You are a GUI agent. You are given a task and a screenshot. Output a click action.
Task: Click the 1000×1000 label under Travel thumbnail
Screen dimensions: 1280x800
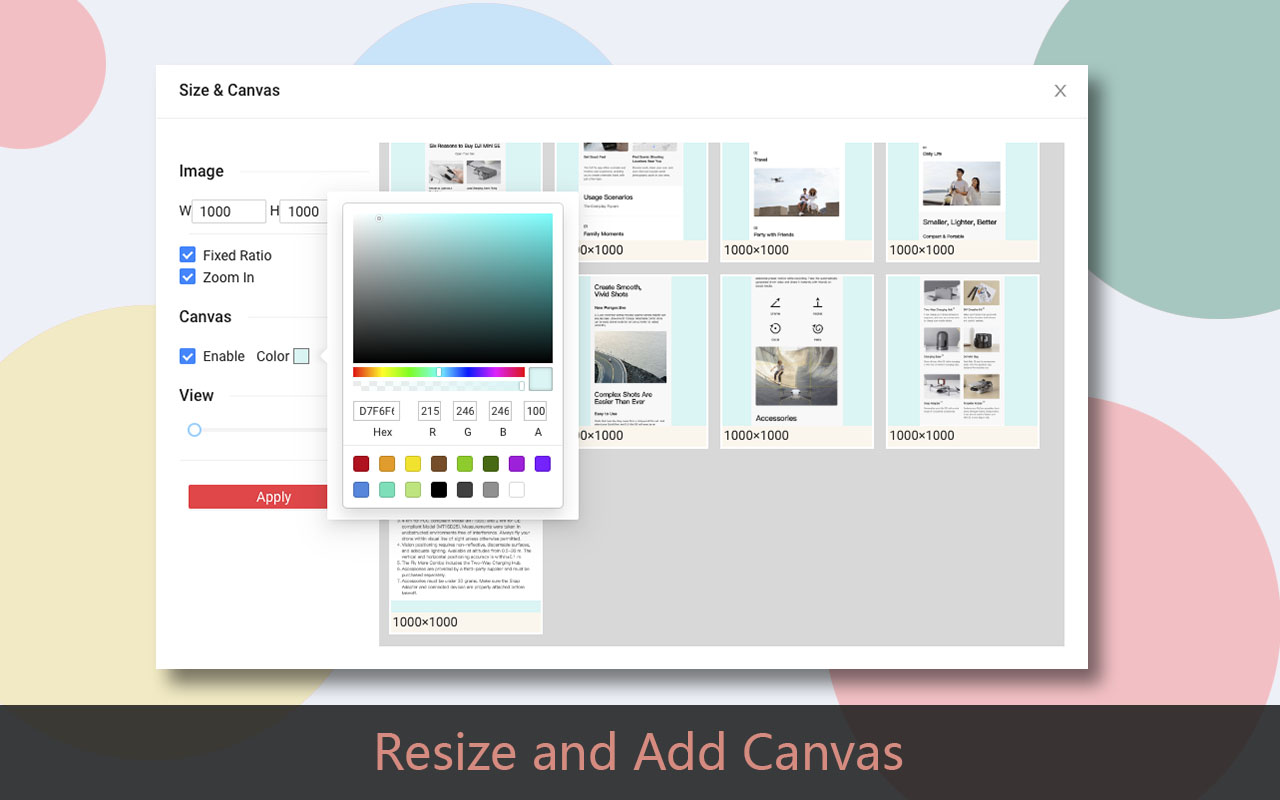click(x=756, y=250)
